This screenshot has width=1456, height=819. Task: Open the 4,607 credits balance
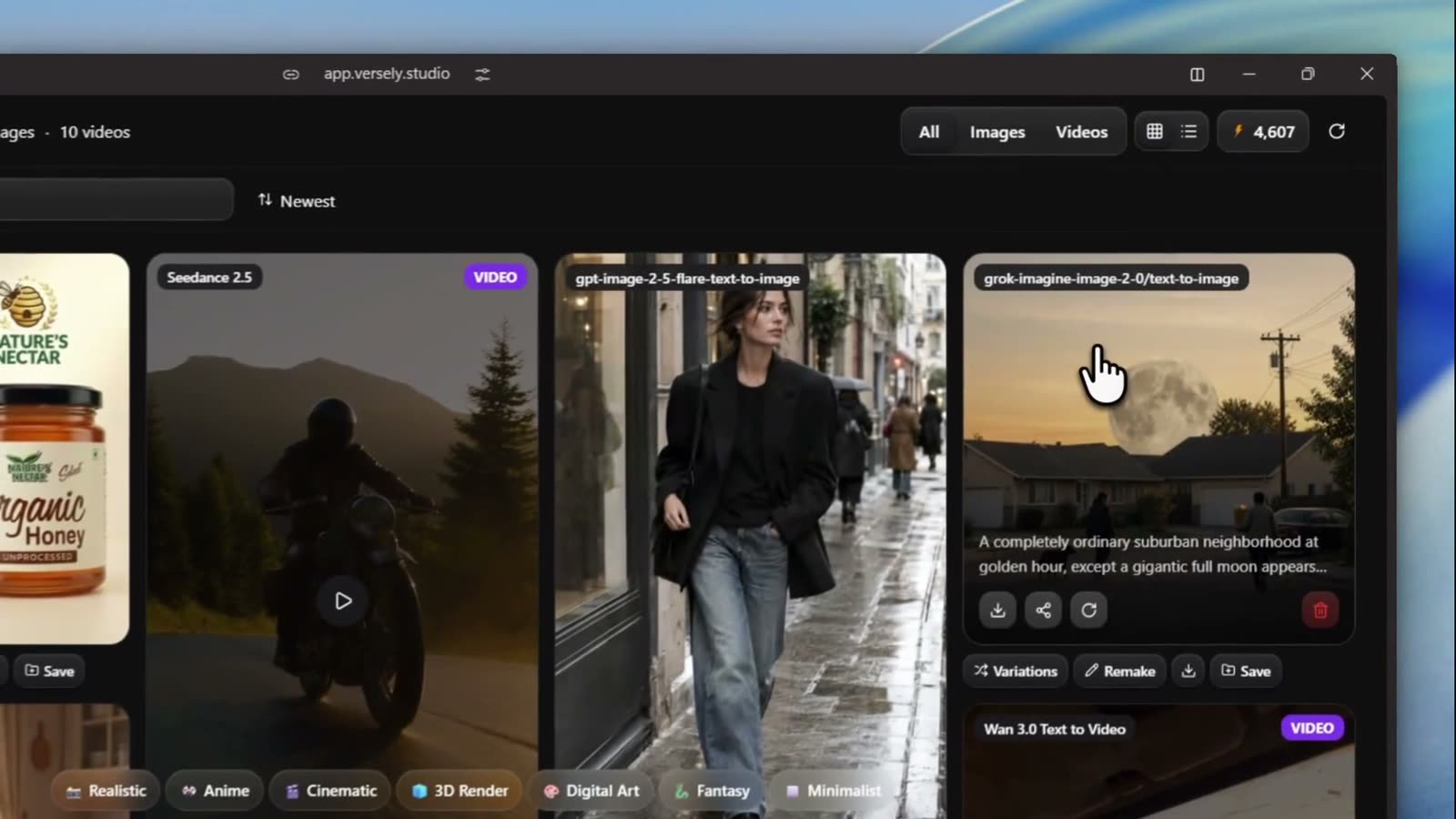pos(1263,132)
